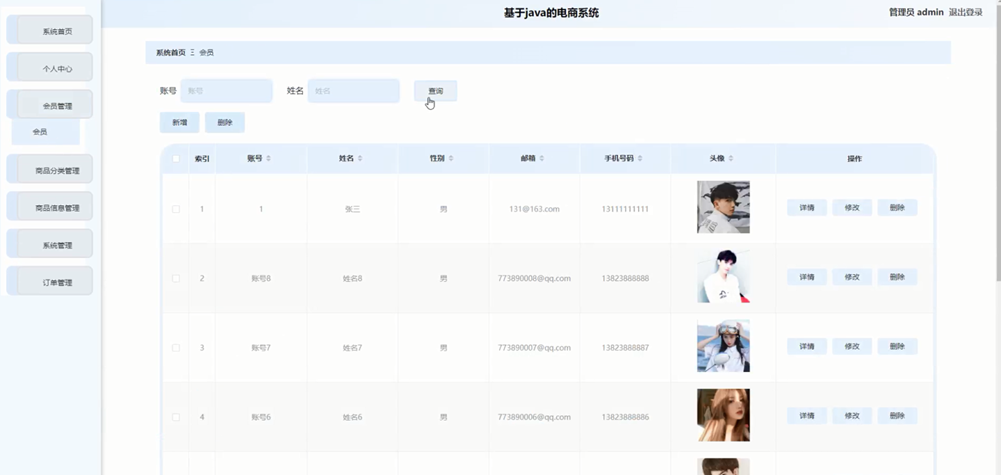1001x475 pixels.
Task: Click the 姓名 search input field
Action: click(x=354, y=91)
